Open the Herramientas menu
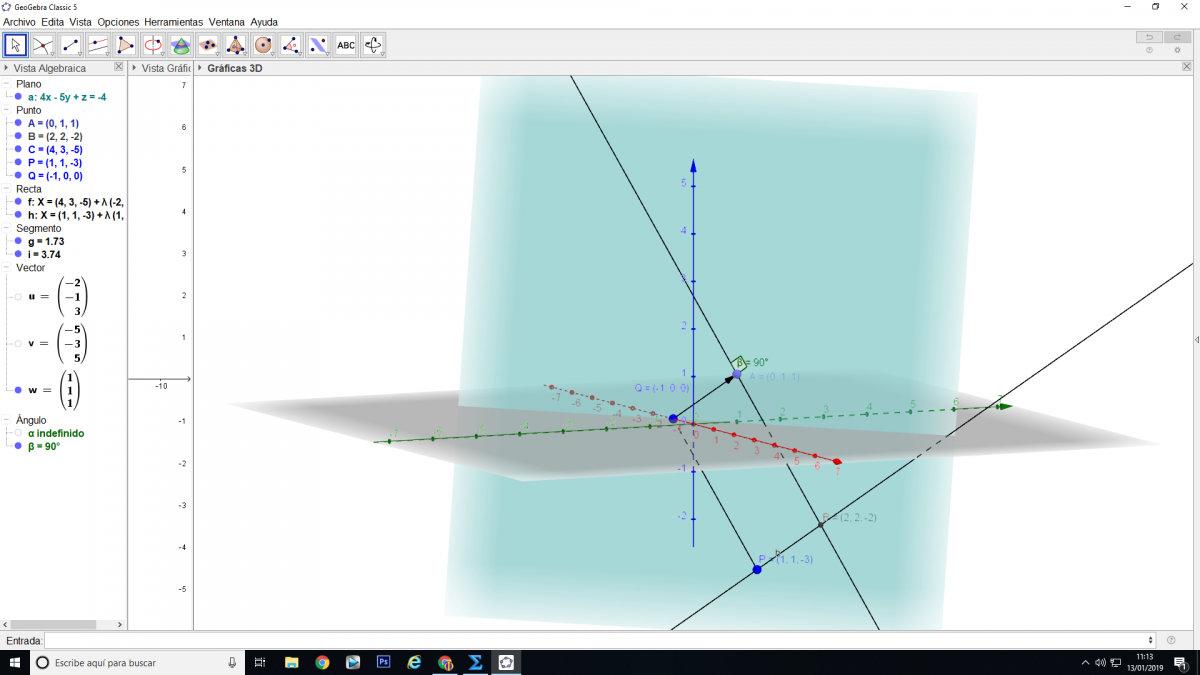This screenshot has height=675, width=1200. (173, 21)
